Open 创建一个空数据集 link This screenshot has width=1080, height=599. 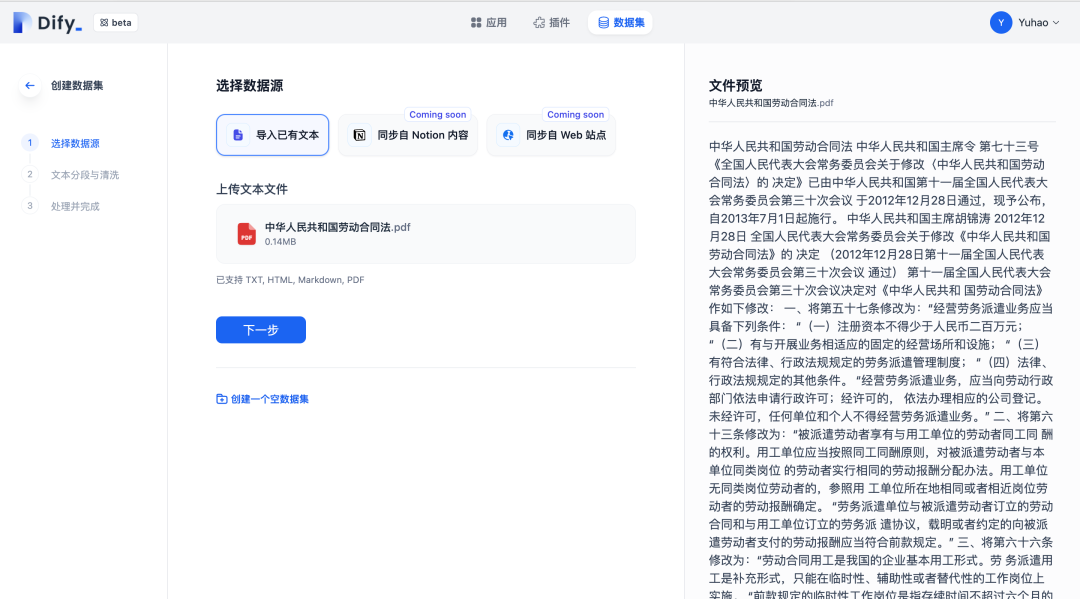(269, 399)
